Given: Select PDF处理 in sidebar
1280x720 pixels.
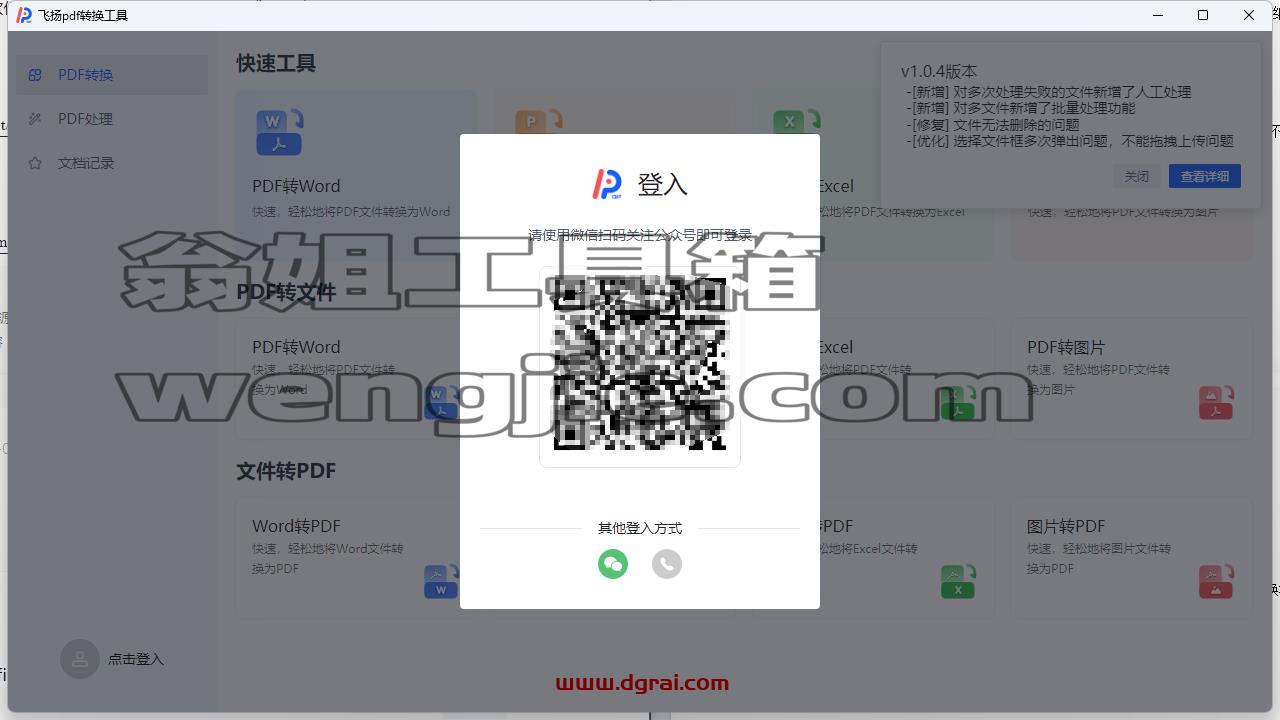Looking at the screenshot, I should 112,119.
